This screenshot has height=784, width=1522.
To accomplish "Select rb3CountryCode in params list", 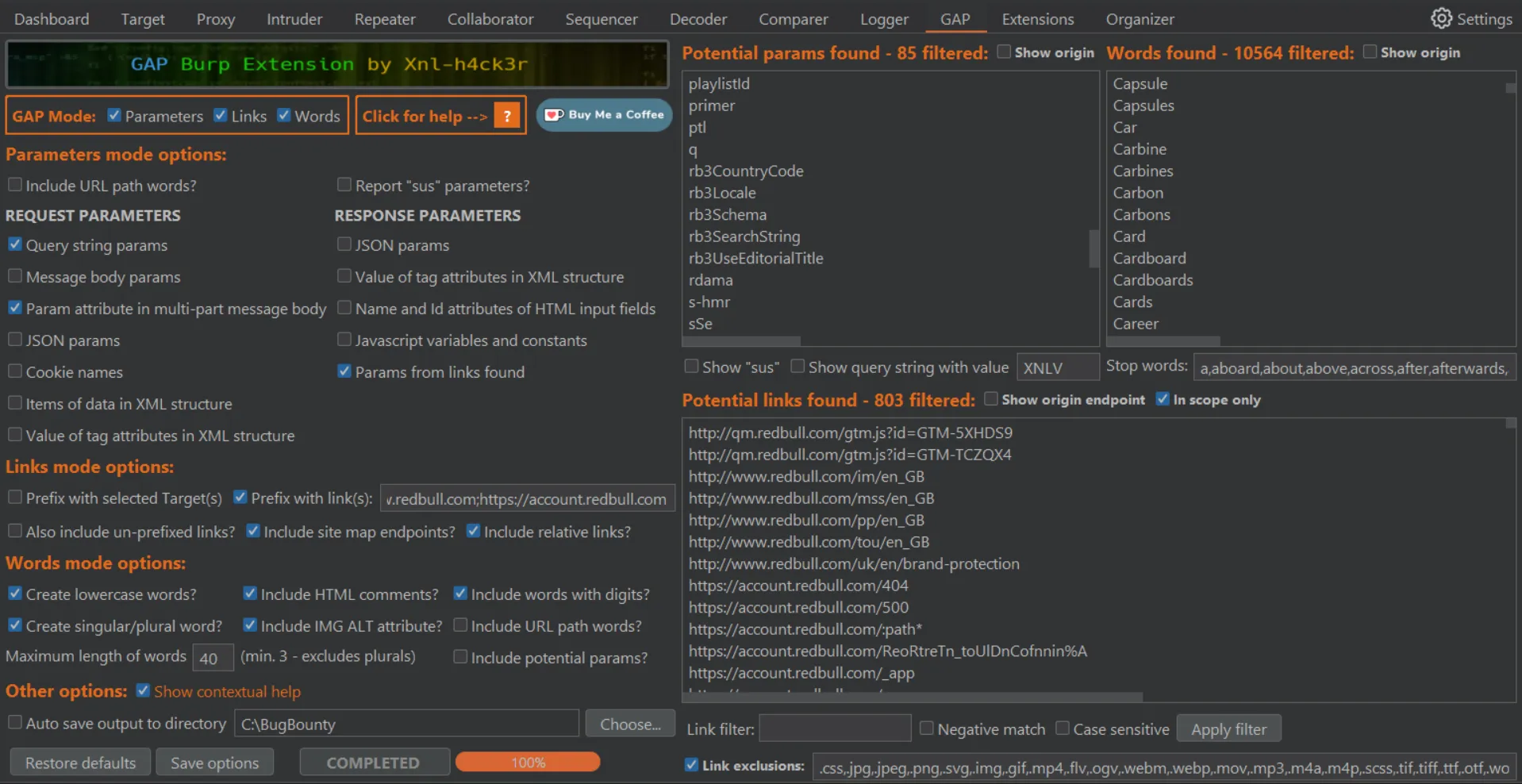I will 746,171.
